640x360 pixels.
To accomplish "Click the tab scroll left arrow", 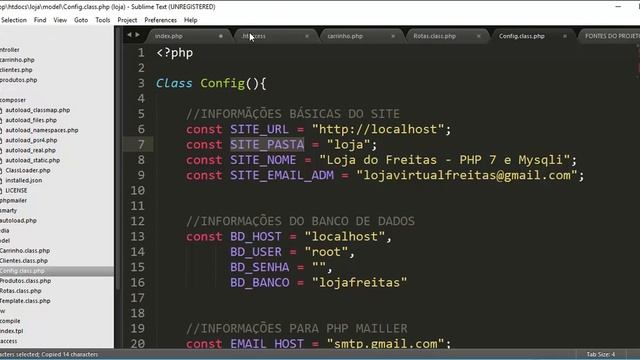I will (129, 35).
